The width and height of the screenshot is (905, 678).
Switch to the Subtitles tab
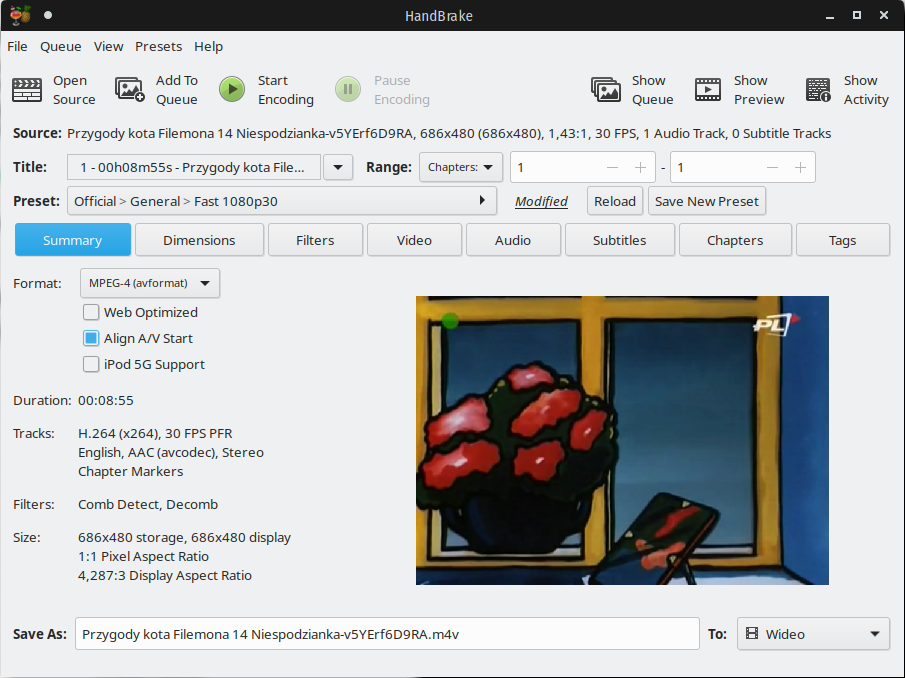(619, 240)
